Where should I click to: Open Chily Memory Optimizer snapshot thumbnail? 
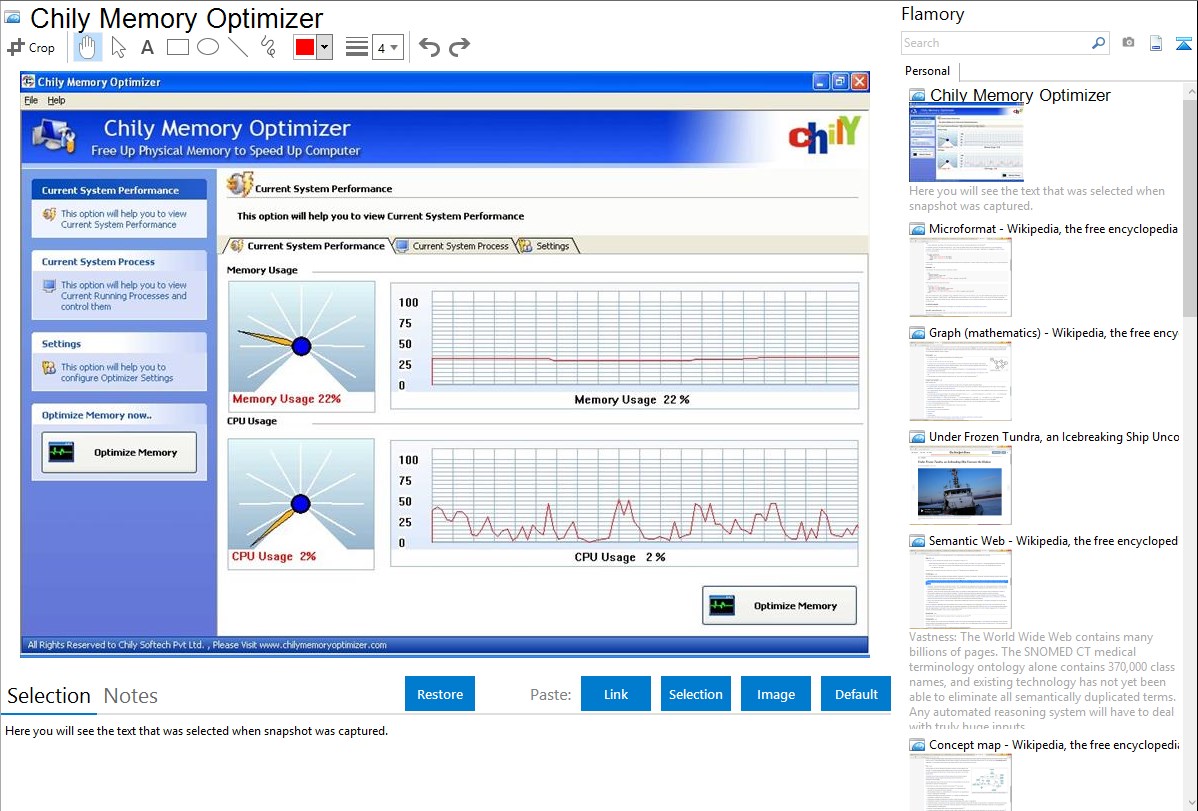[966, 144]
